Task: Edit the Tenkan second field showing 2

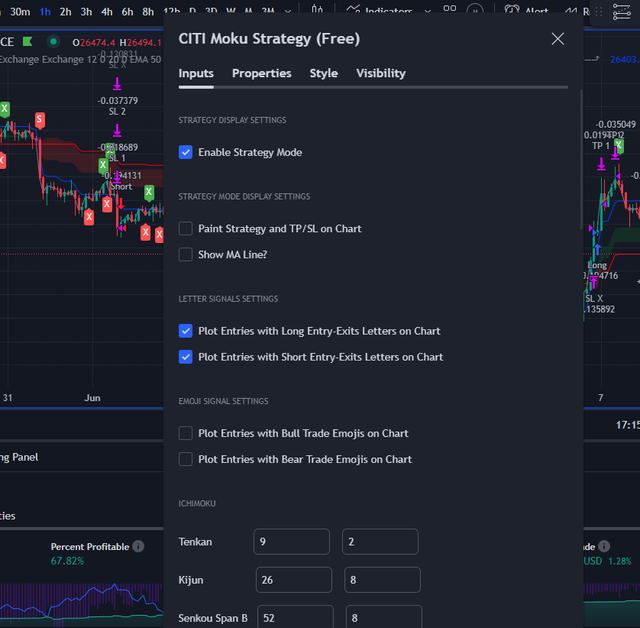Action: click(380, 541)
